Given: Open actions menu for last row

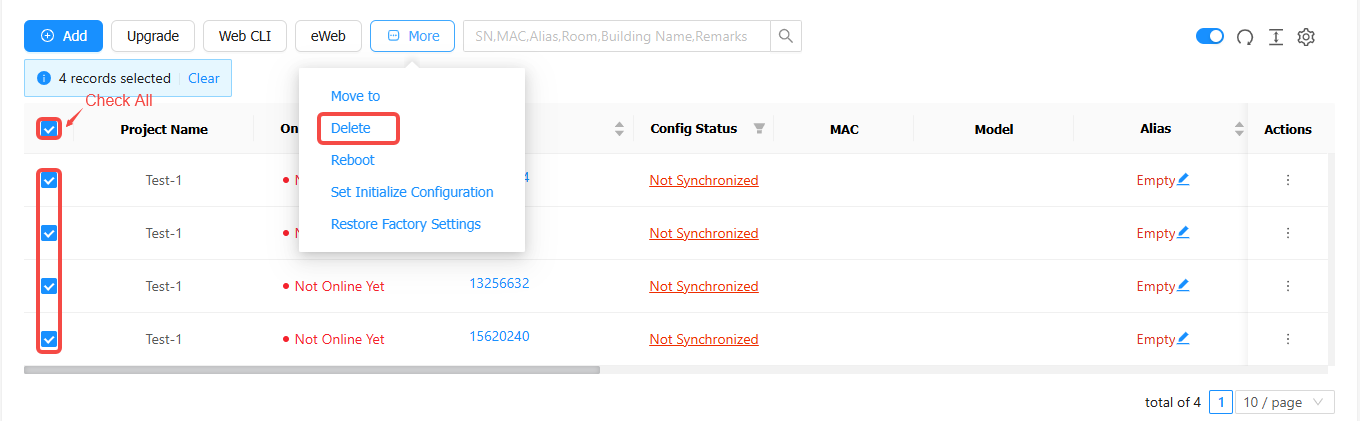Looking at the screenshot, I should coord(1288,339).
